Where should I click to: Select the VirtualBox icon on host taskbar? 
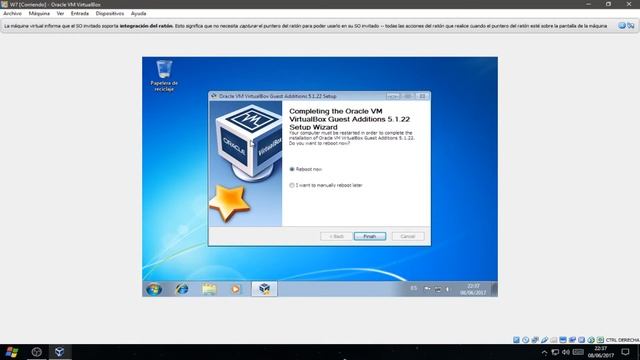[60, 352]
